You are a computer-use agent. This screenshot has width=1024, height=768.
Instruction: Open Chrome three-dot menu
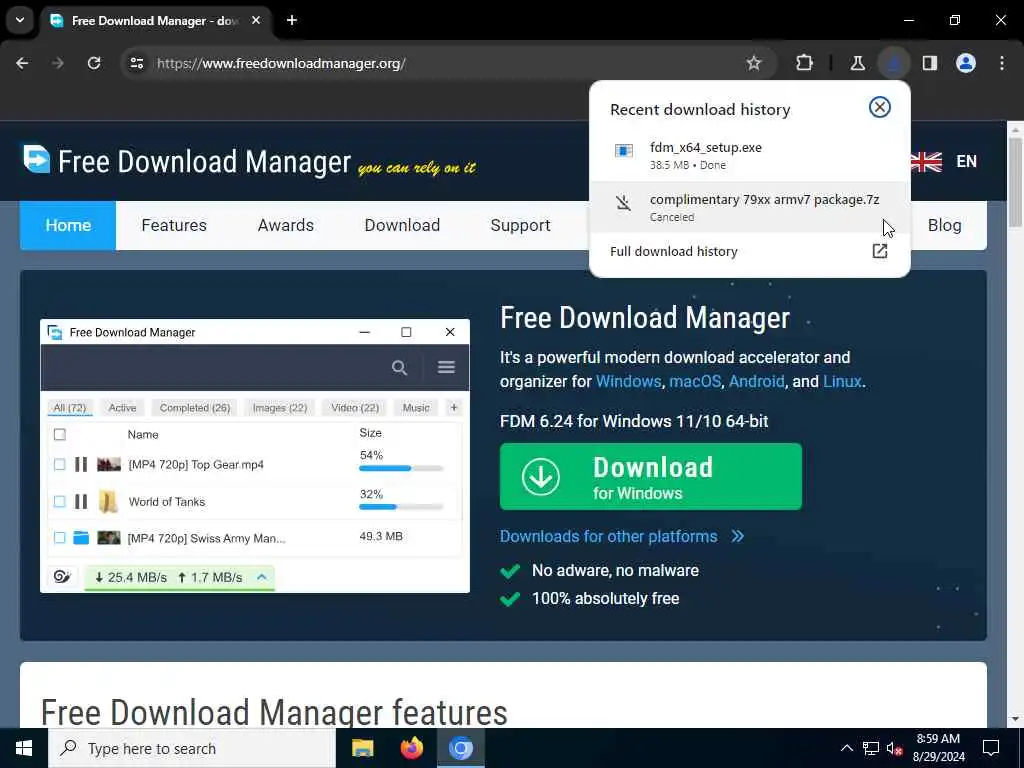point(1002,63)
